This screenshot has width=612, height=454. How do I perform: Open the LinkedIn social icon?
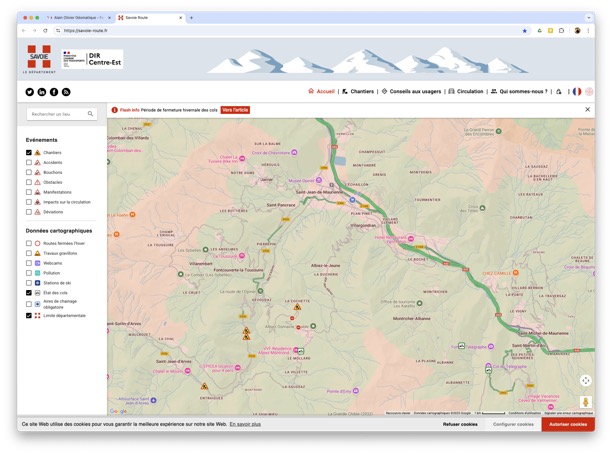click(x=42, y=91)
